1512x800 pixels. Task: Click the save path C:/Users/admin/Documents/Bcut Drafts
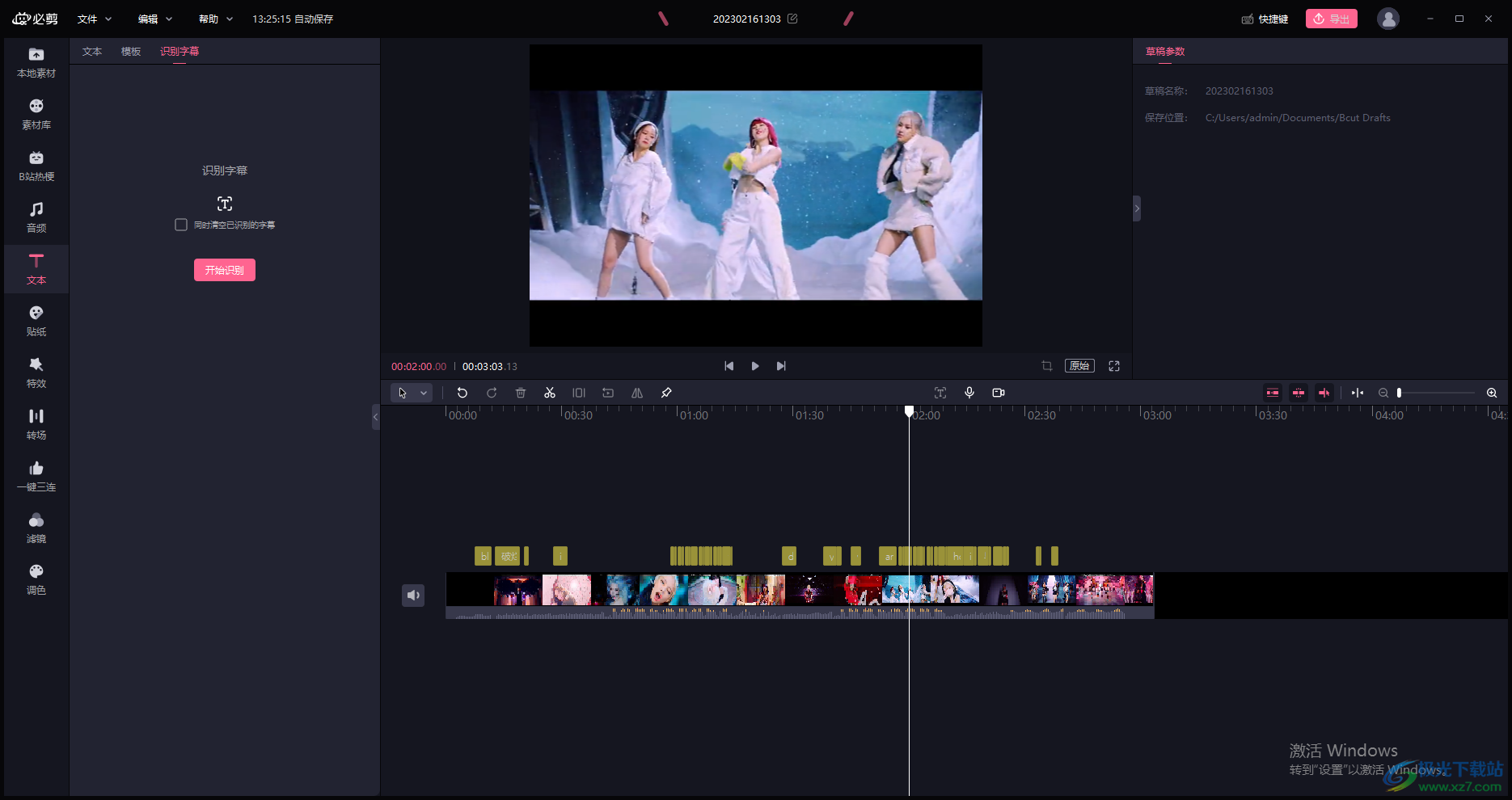click(1298, 118)
